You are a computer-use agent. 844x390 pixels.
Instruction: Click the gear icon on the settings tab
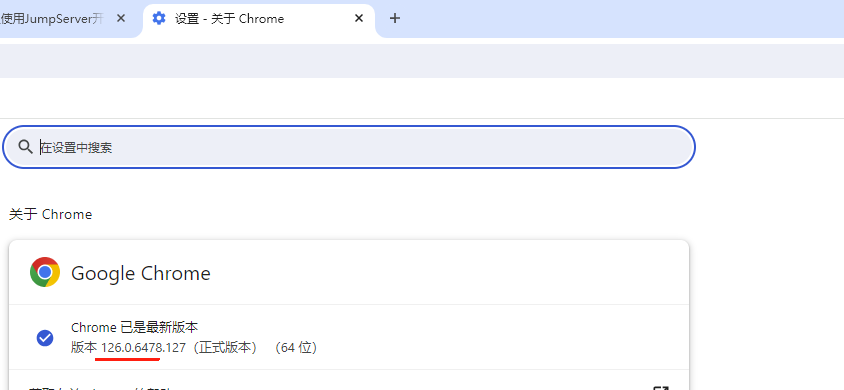(158, 18)
